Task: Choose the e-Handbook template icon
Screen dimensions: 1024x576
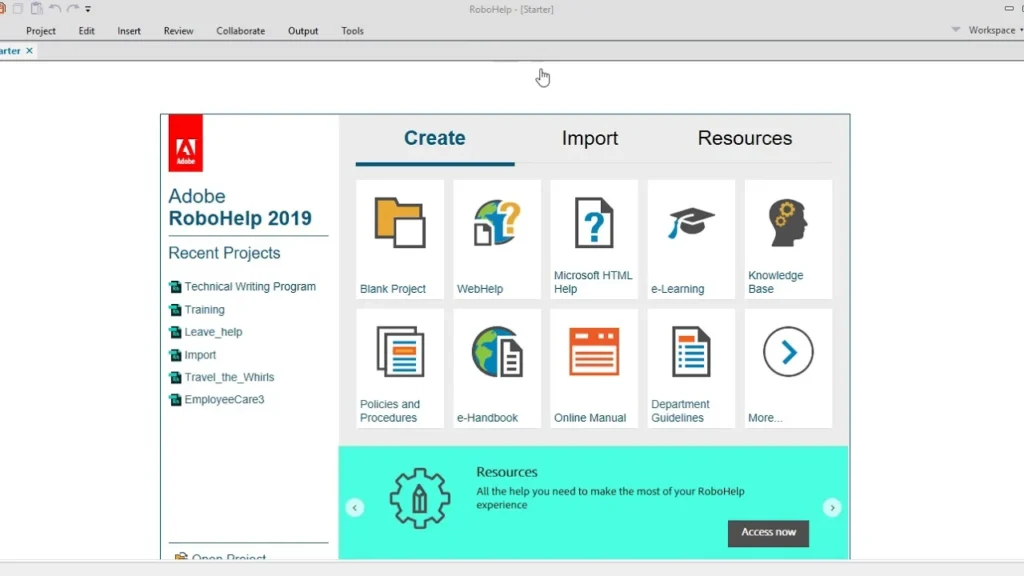Action: tap(496, 352)
